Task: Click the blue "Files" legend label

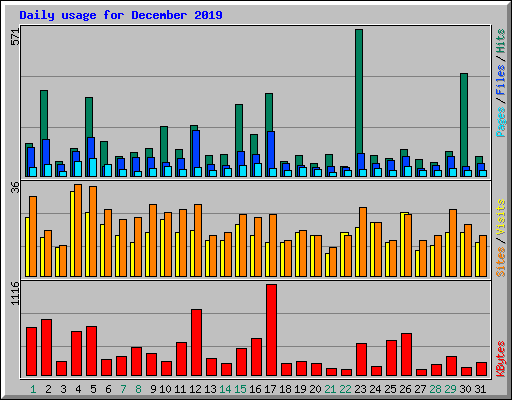Action: 501,79
